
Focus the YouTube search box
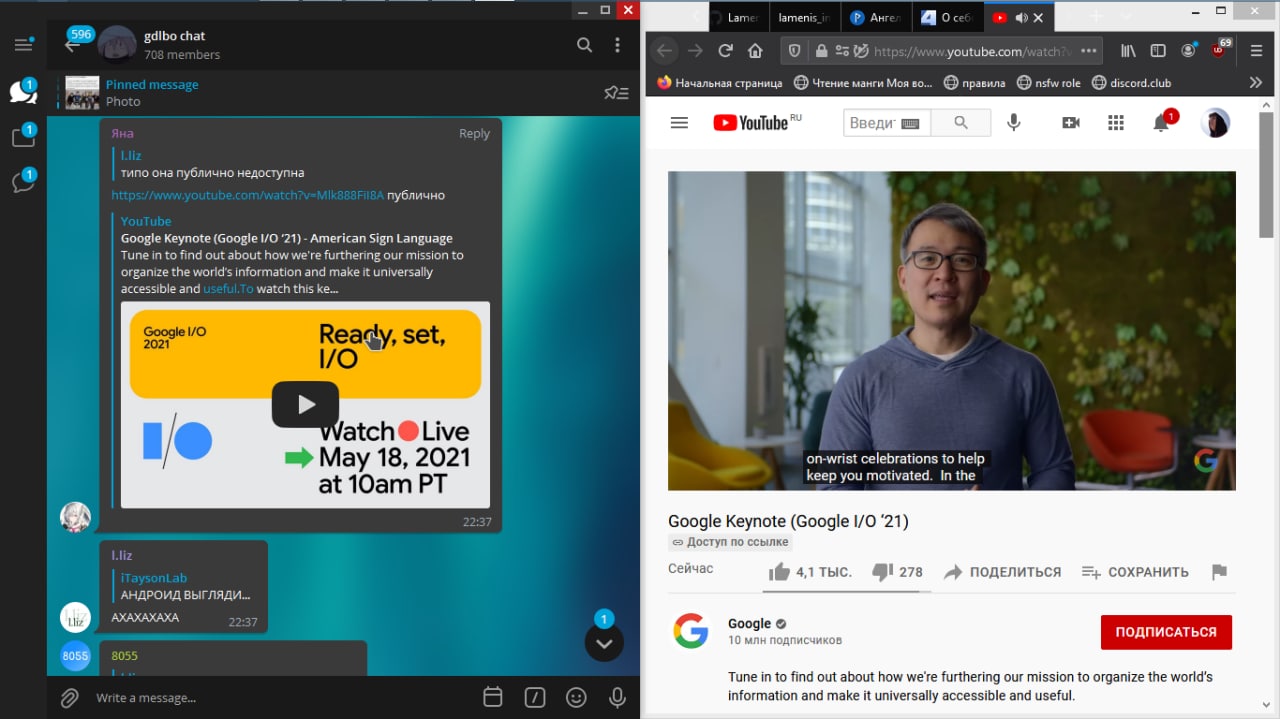coord(886,123)
